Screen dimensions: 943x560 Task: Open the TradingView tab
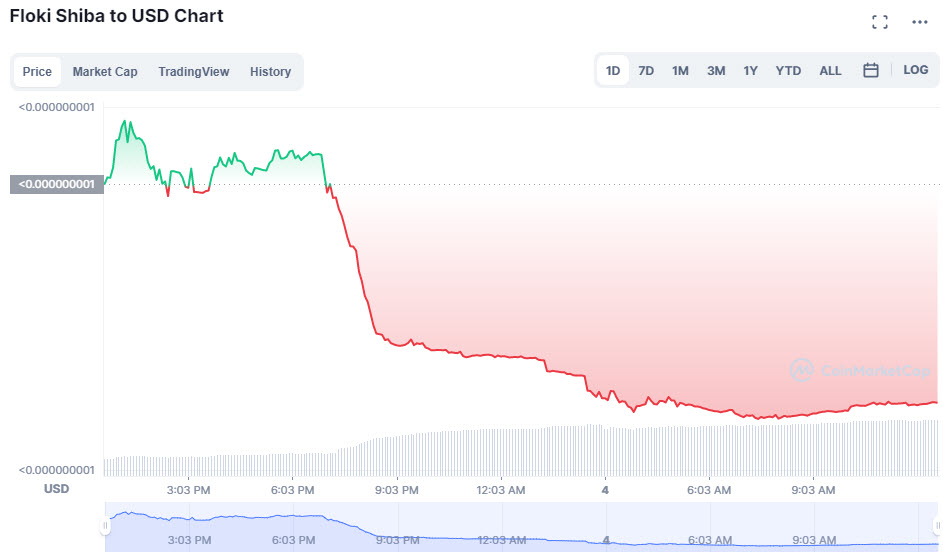click(194, 72)
